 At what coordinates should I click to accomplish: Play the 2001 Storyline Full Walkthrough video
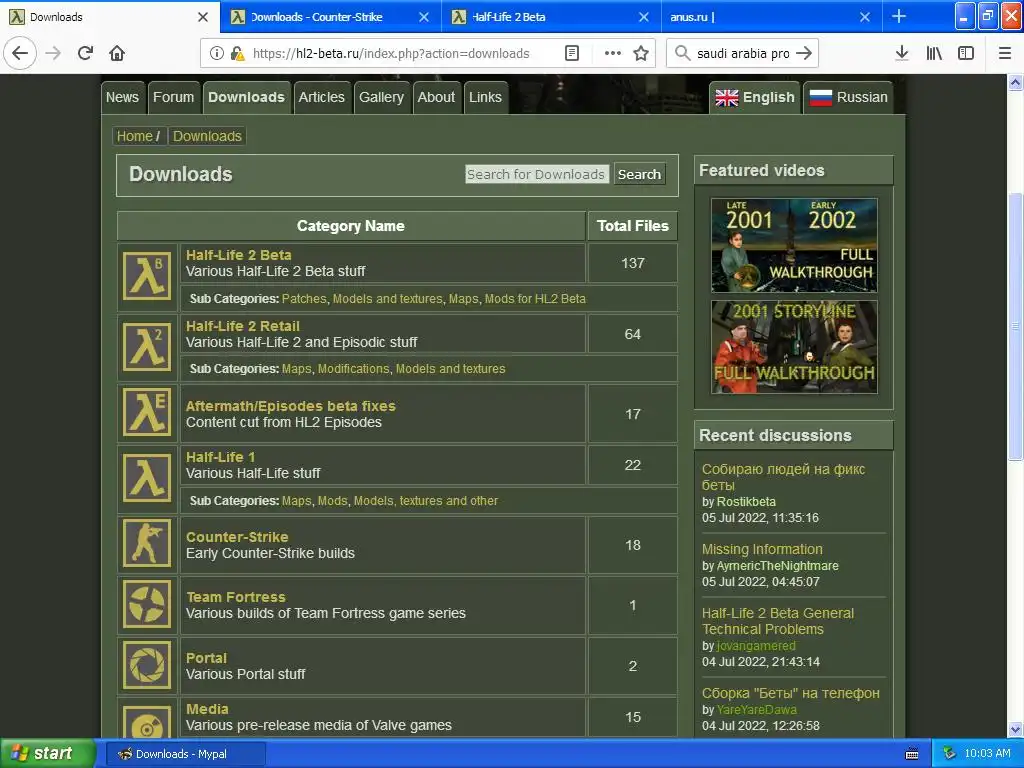pyautogui.click(x=794, y=347)
